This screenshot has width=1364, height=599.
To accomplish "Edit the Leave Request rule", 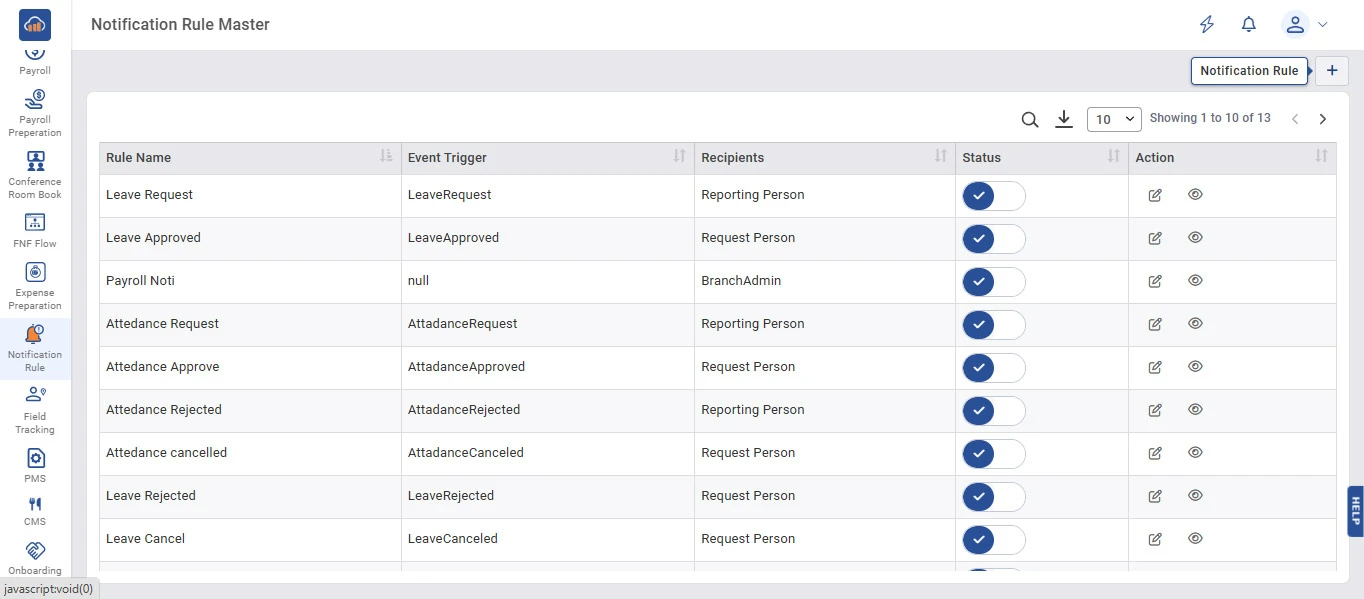I will click(x=1155, y=195).
